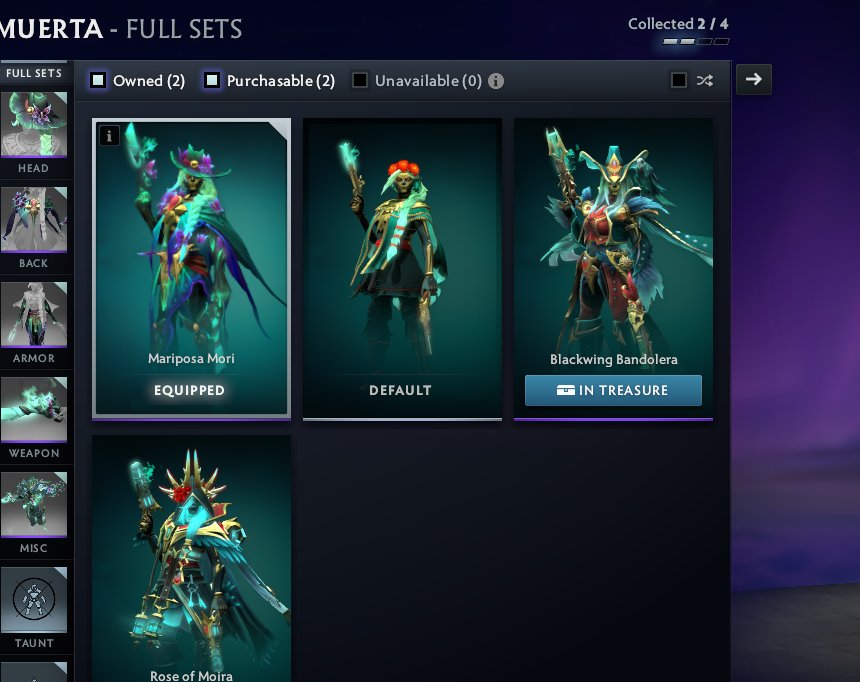Select the Rose of Moira set
The width and height of the screenshot is (860, 682).
(x=191, y=559)
